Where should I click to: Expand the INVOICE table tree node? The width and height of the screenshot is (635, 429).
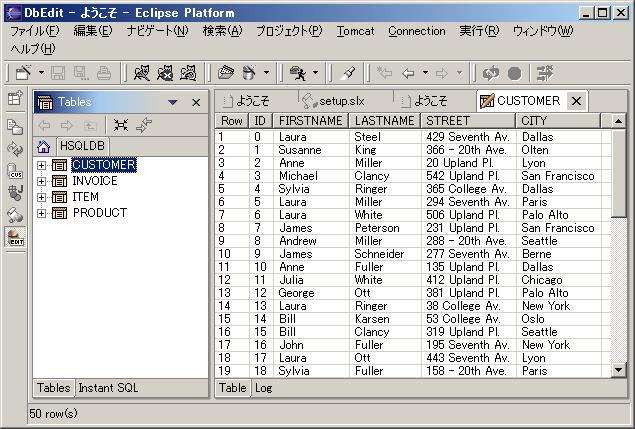pos(41,181)
